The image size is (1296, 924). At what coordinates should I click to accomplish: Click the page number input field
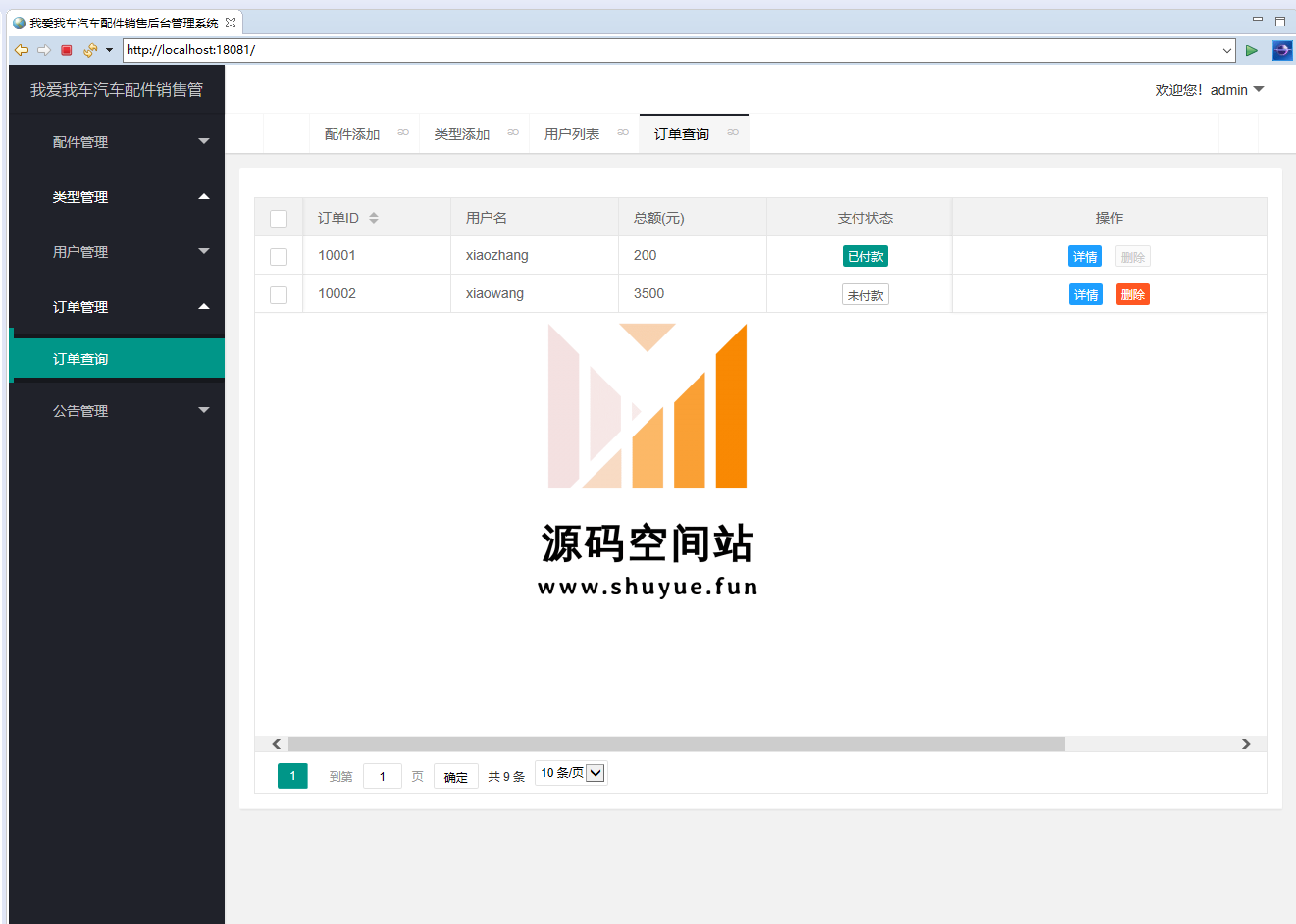click(382, 776)
